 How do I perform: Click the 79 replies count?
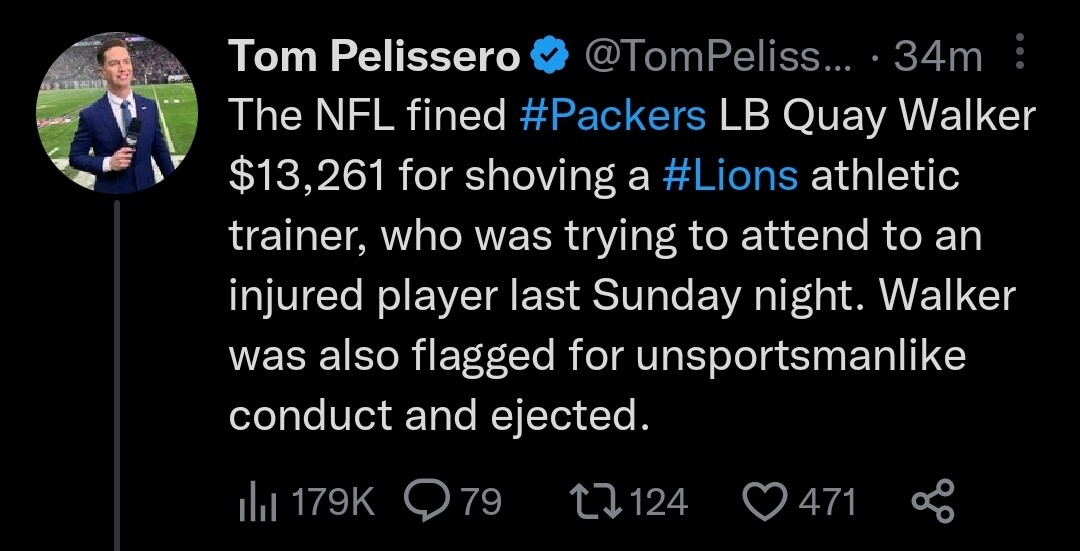(481, 500)
